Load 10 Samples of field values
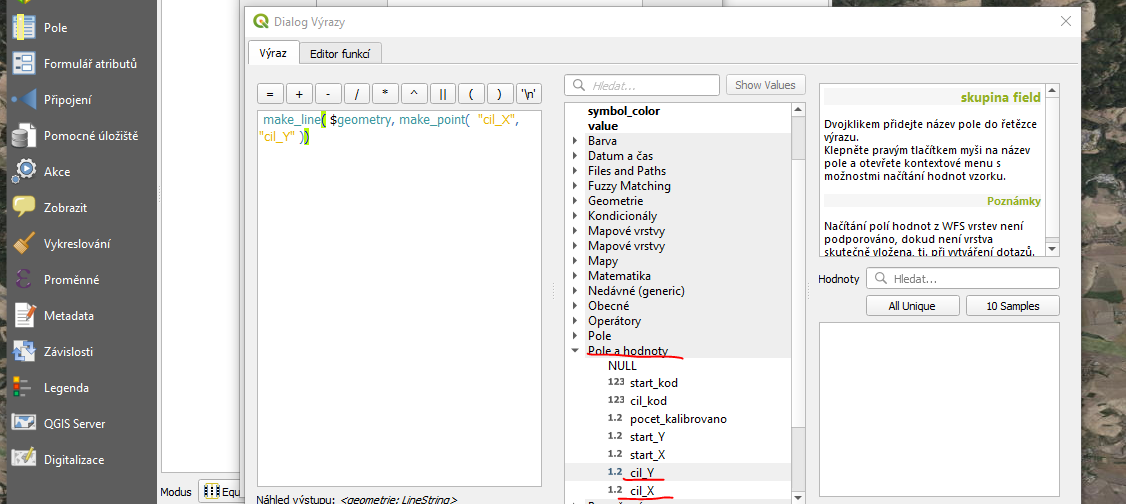This screenshot has width=1126, height=504. coord(1012,306)
